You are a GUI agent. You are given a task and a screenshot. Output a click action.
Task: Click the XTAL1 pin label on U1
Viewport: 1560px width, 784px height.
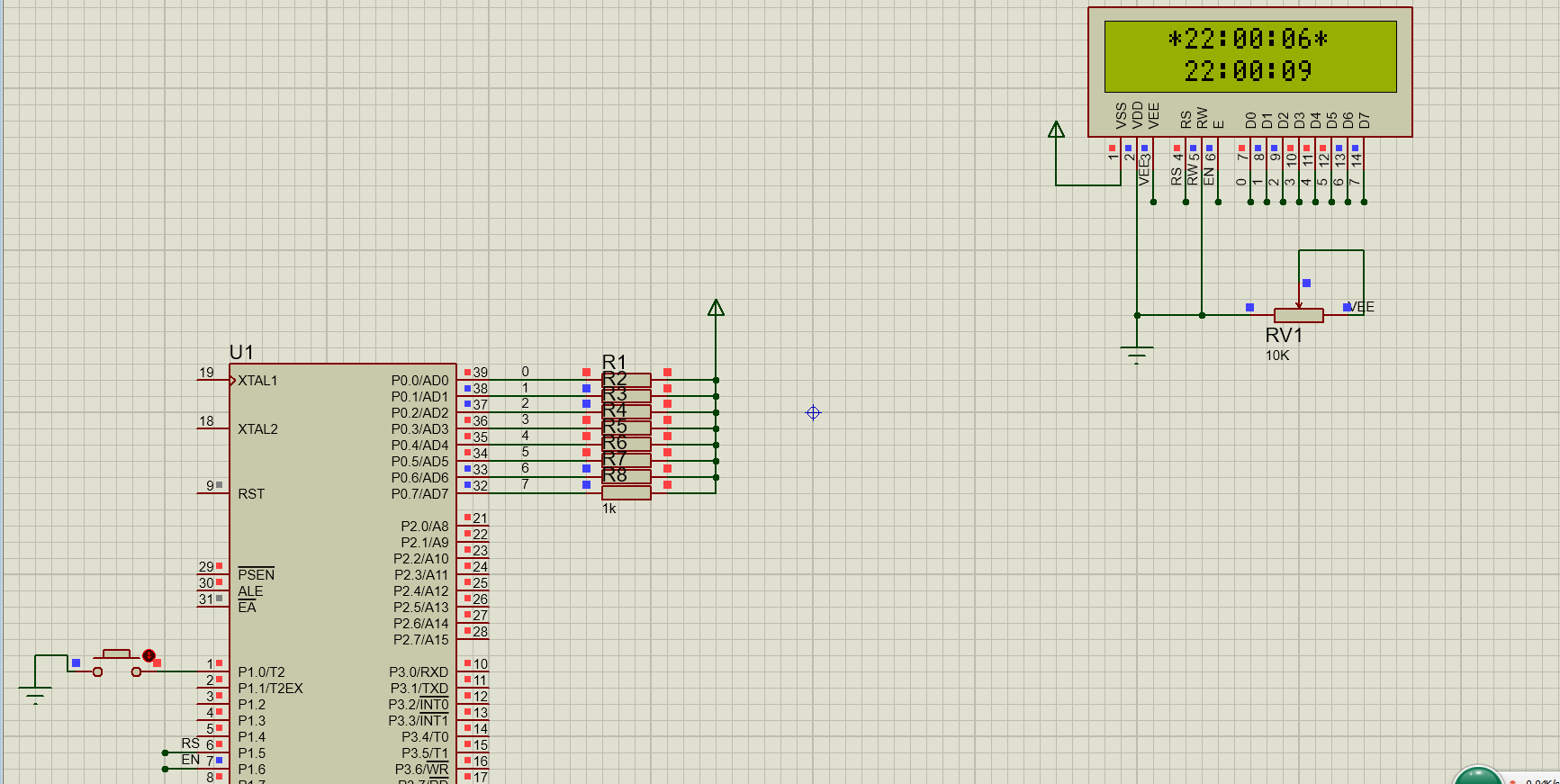pos(257,381)
